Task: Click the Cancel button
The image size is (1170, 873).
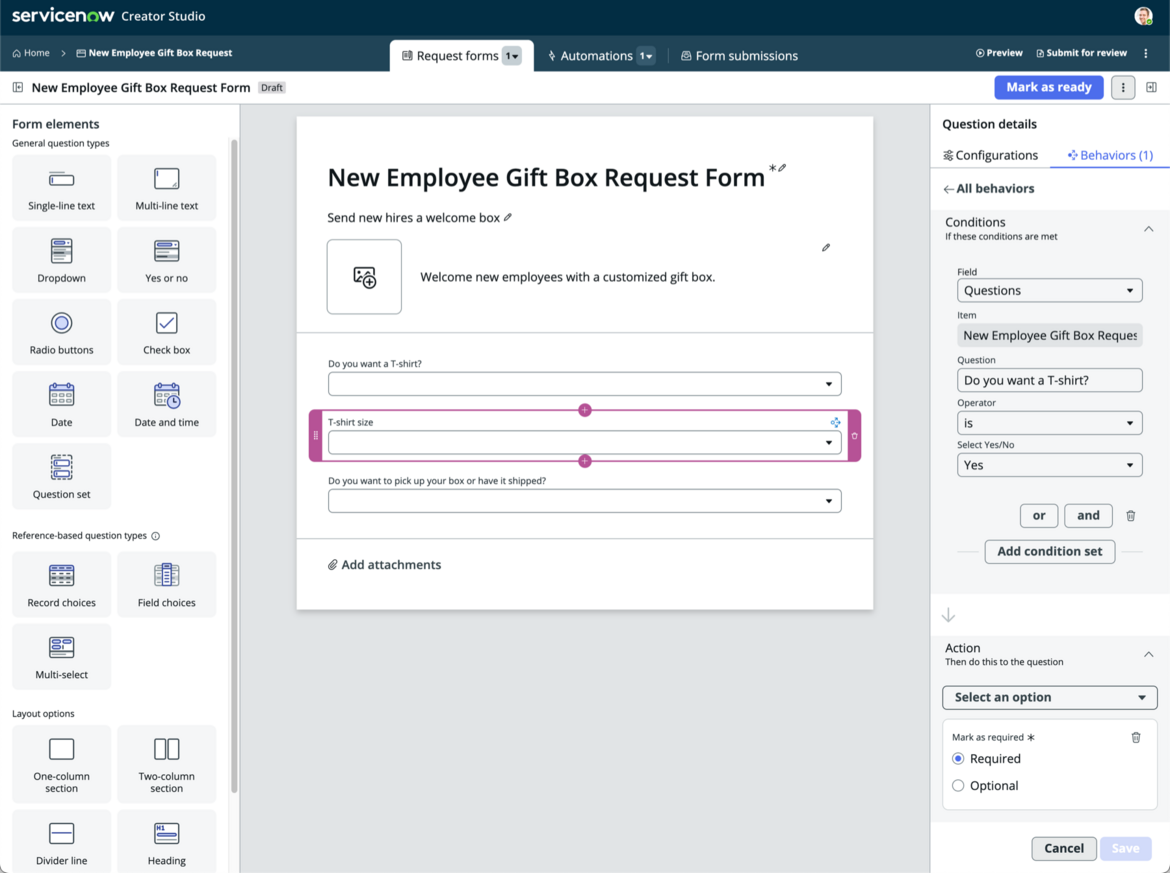Action: click(x=1063, y=848)
